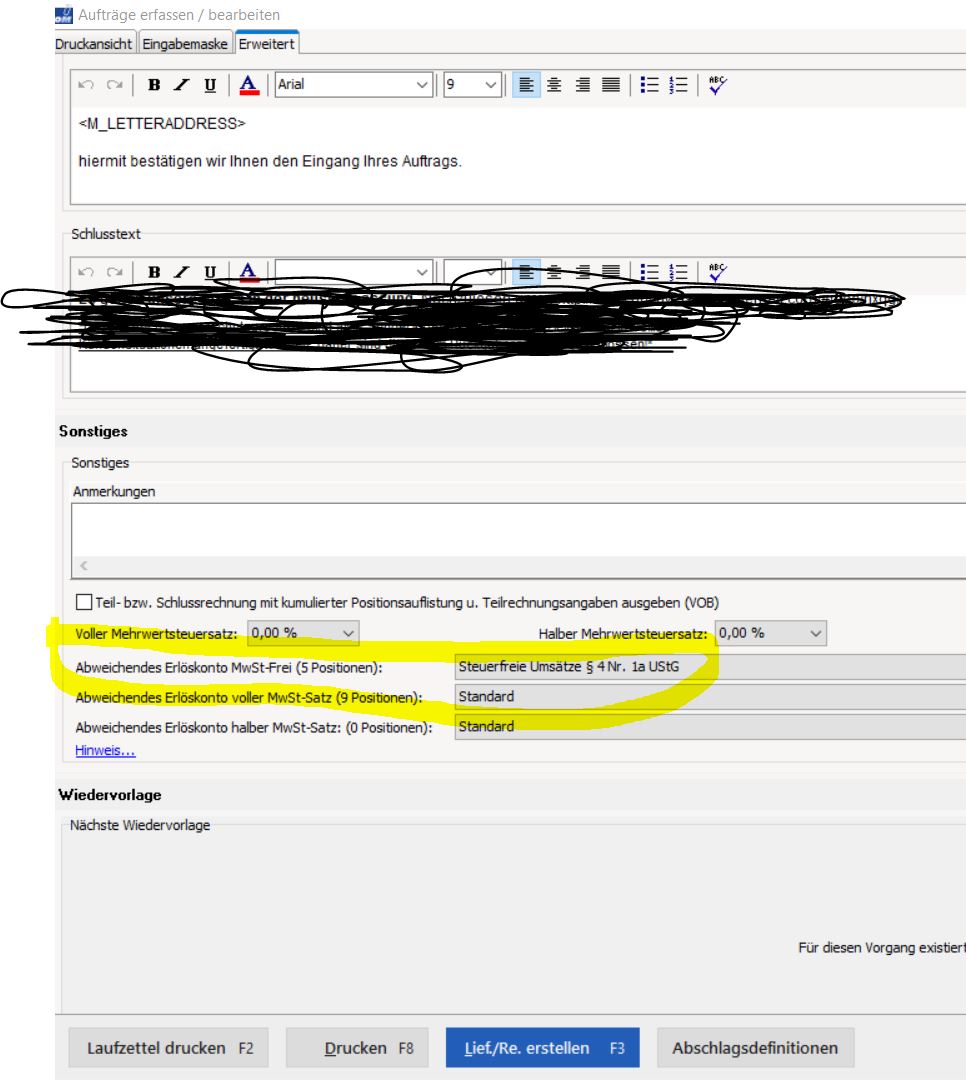Toggle underline in the top editor toolbar
Screen dimensions: 966x1080
(210, 85)
